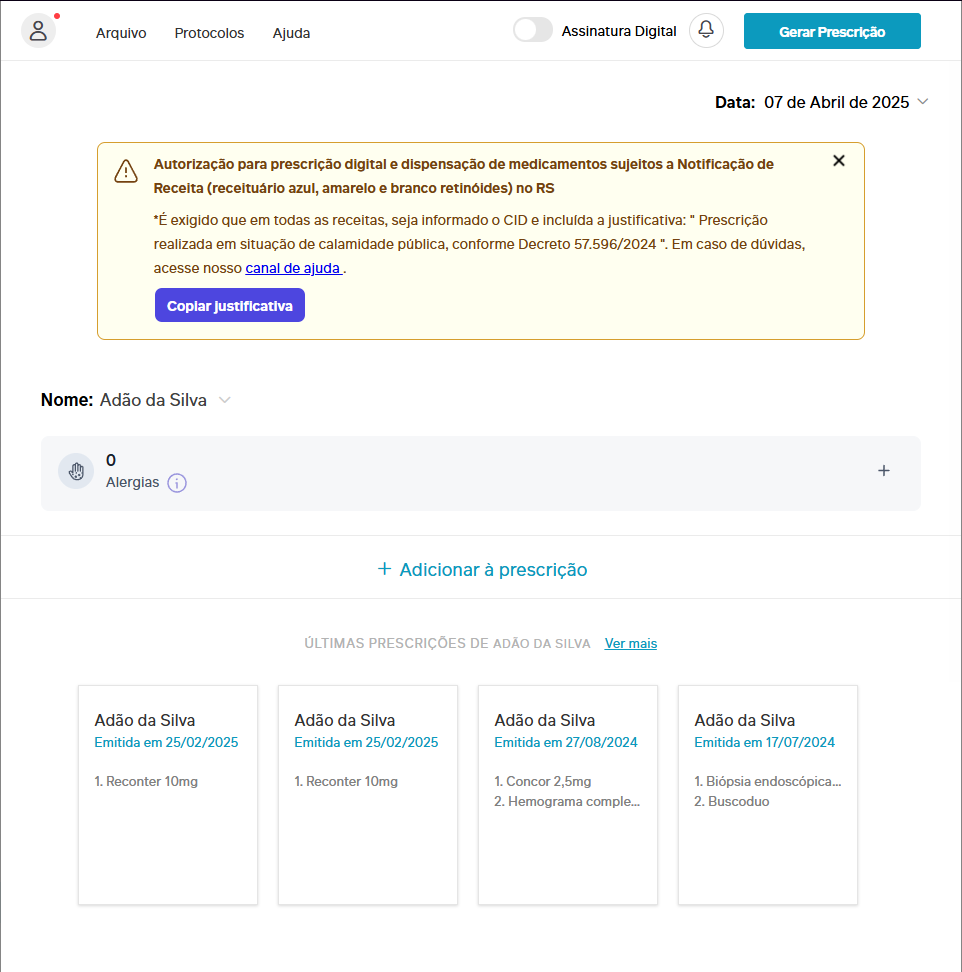Toggle the Assinatura Digital switch

click(x=533, y=31)
